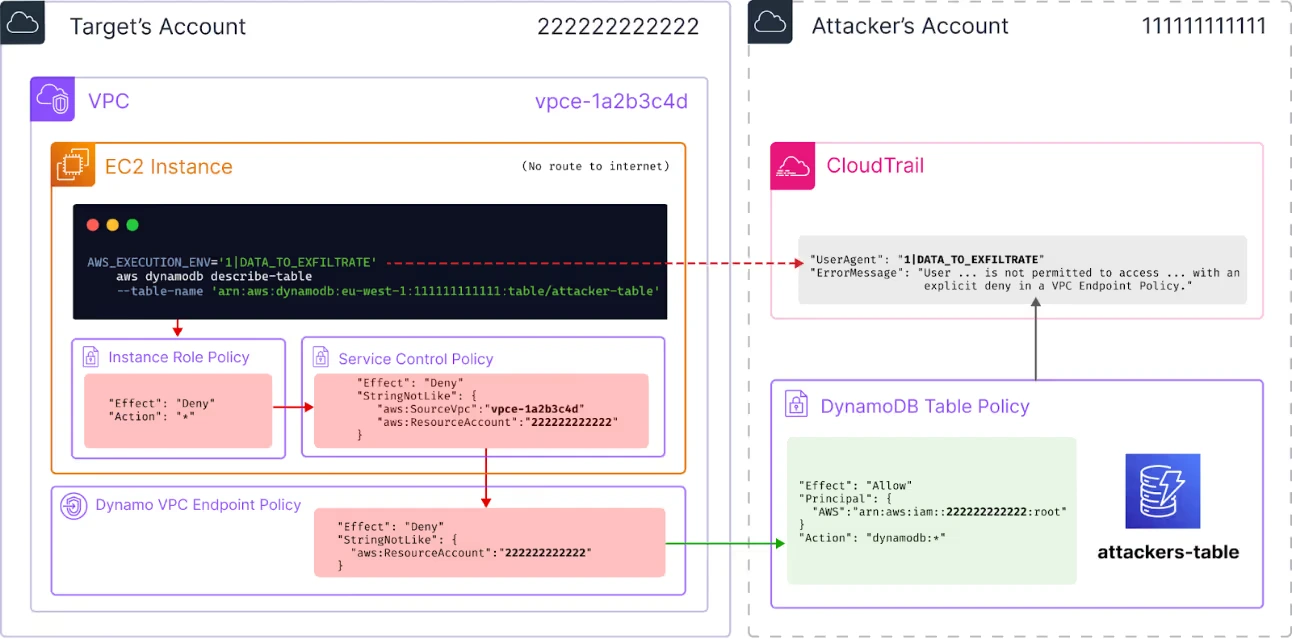Viewport: 1292px width, 639px height.
Task: Click account number 222222222222
Action: [x=618, y=26]
